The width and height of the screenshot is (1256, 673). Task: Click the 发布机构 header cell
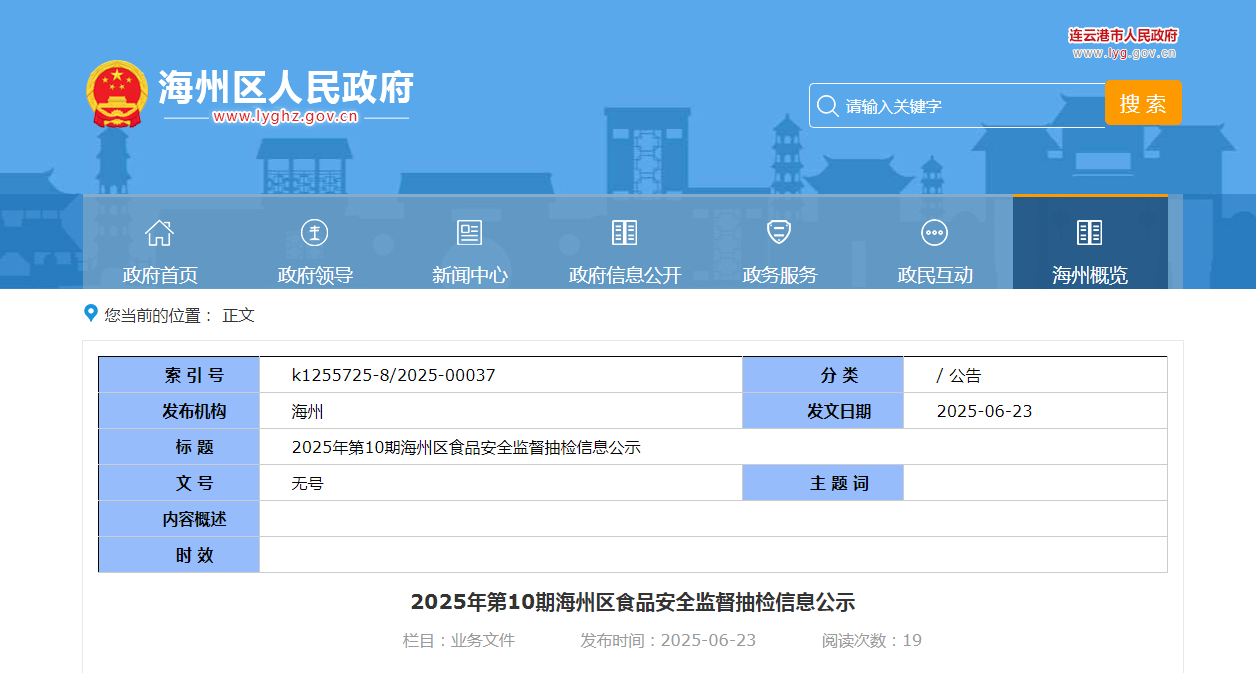tap(179, 411)
